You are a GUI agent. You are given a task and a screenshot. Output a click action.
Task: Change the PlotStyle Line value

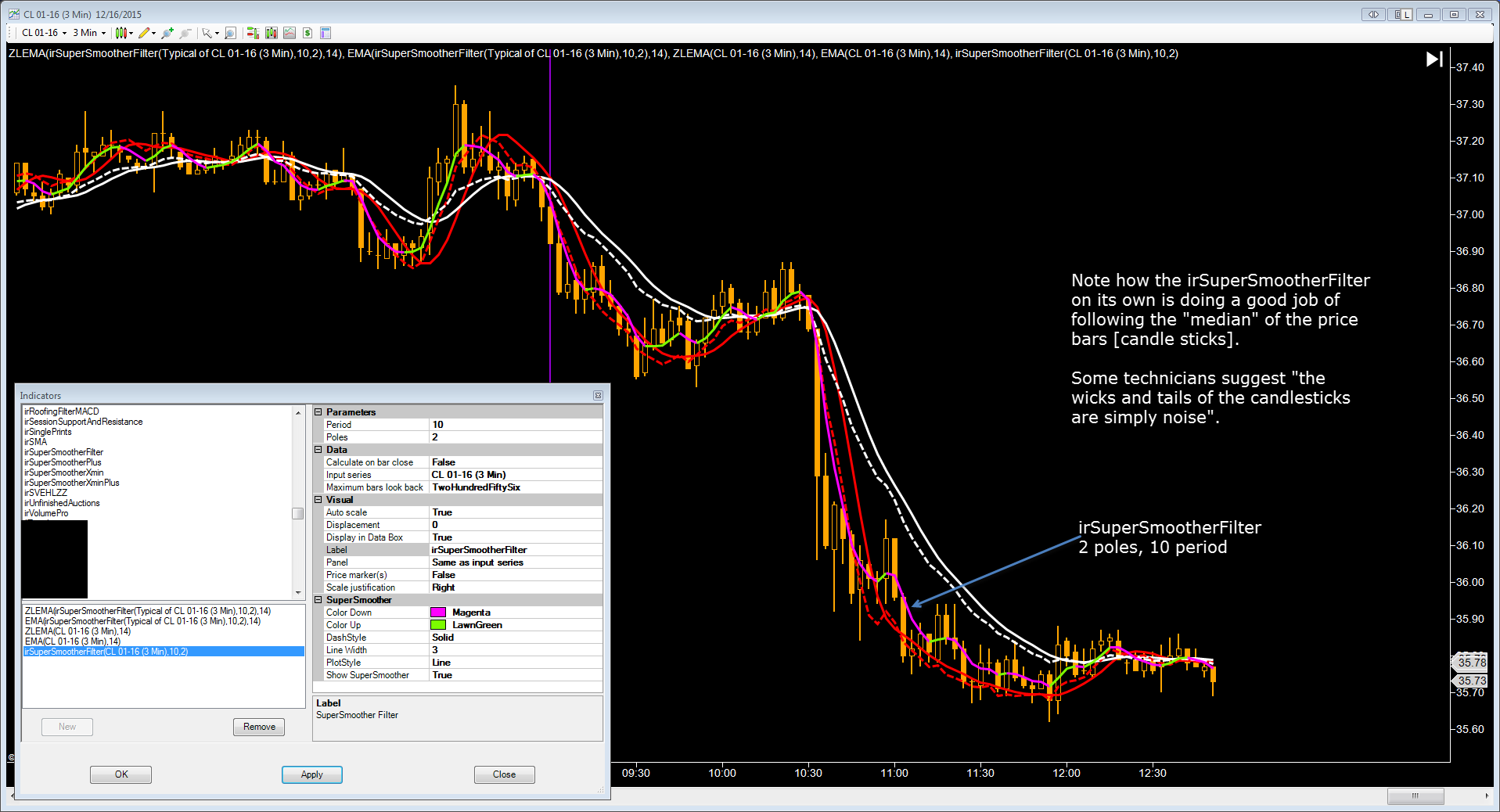click(516, 663)
